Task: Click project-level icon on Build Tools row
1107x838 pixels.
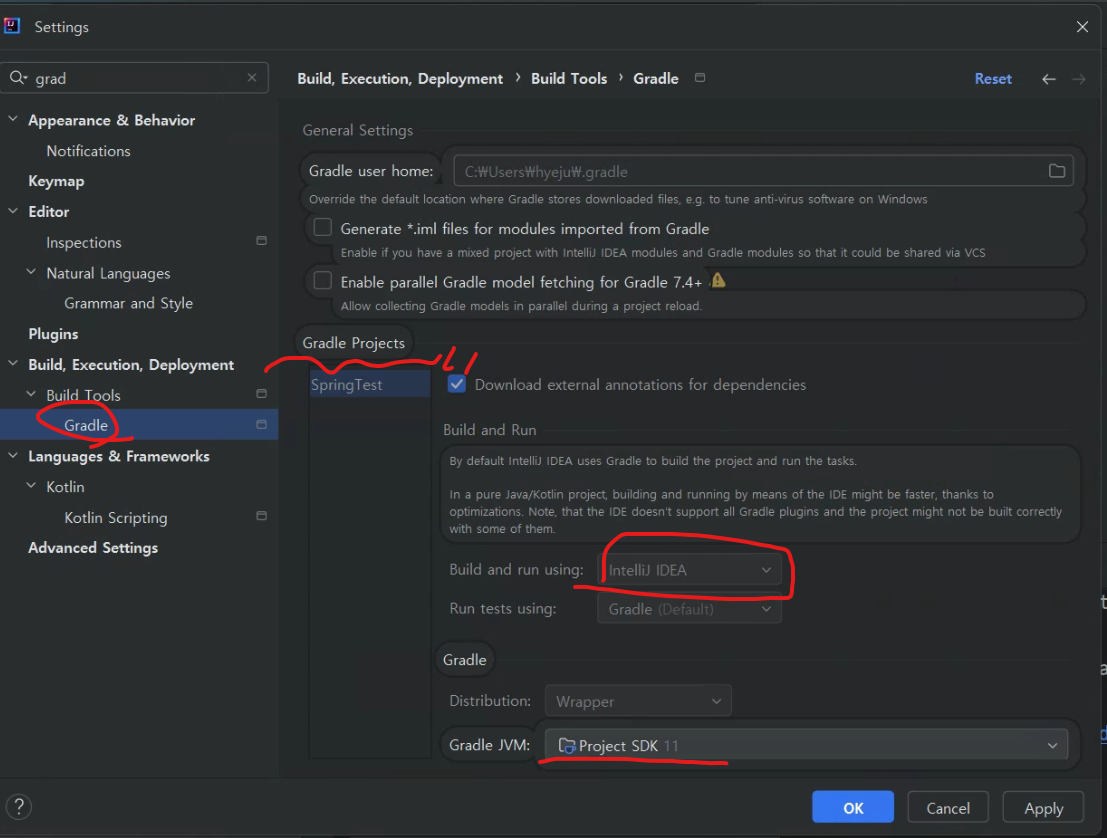Action: [x=261, y=393]
